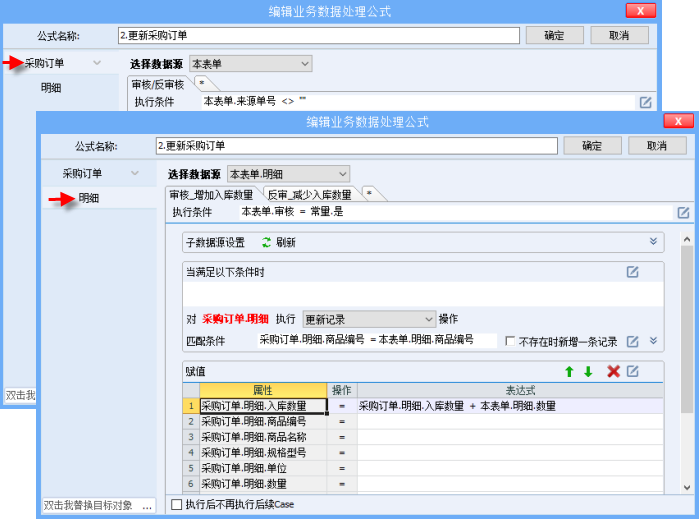Select cell 采购订单.明细.商品编号
The image size is (700, 520).
coord(263,421)
